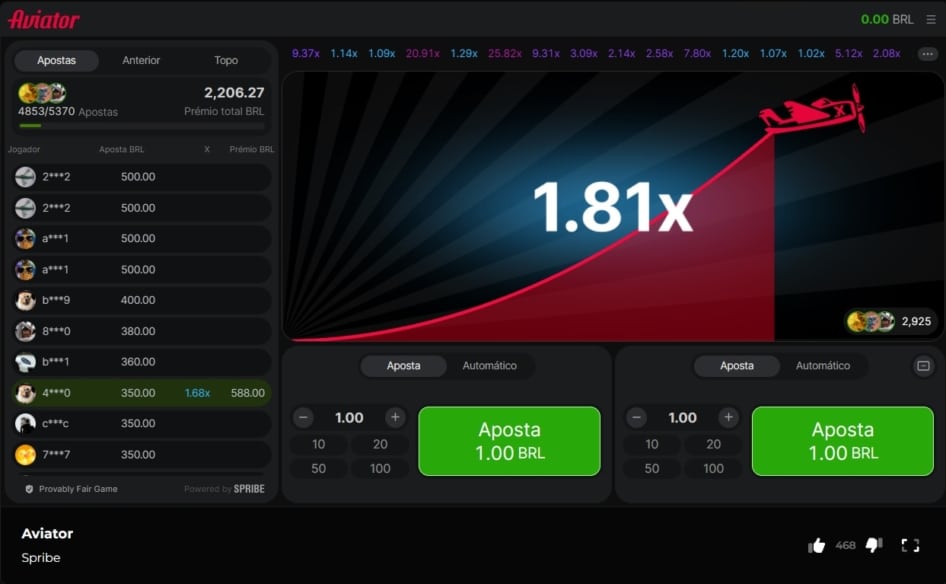Open the Anterior tab
Screen dimensions: 946x584
[x=141, y=60]
